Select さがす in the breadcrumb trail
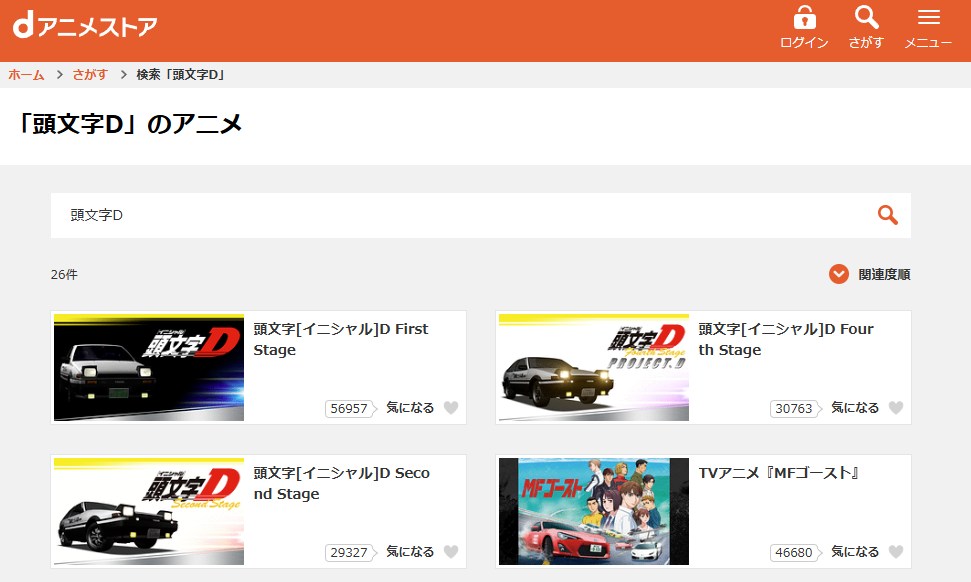This screenshot has width=971, height=582. coord(89,74)
